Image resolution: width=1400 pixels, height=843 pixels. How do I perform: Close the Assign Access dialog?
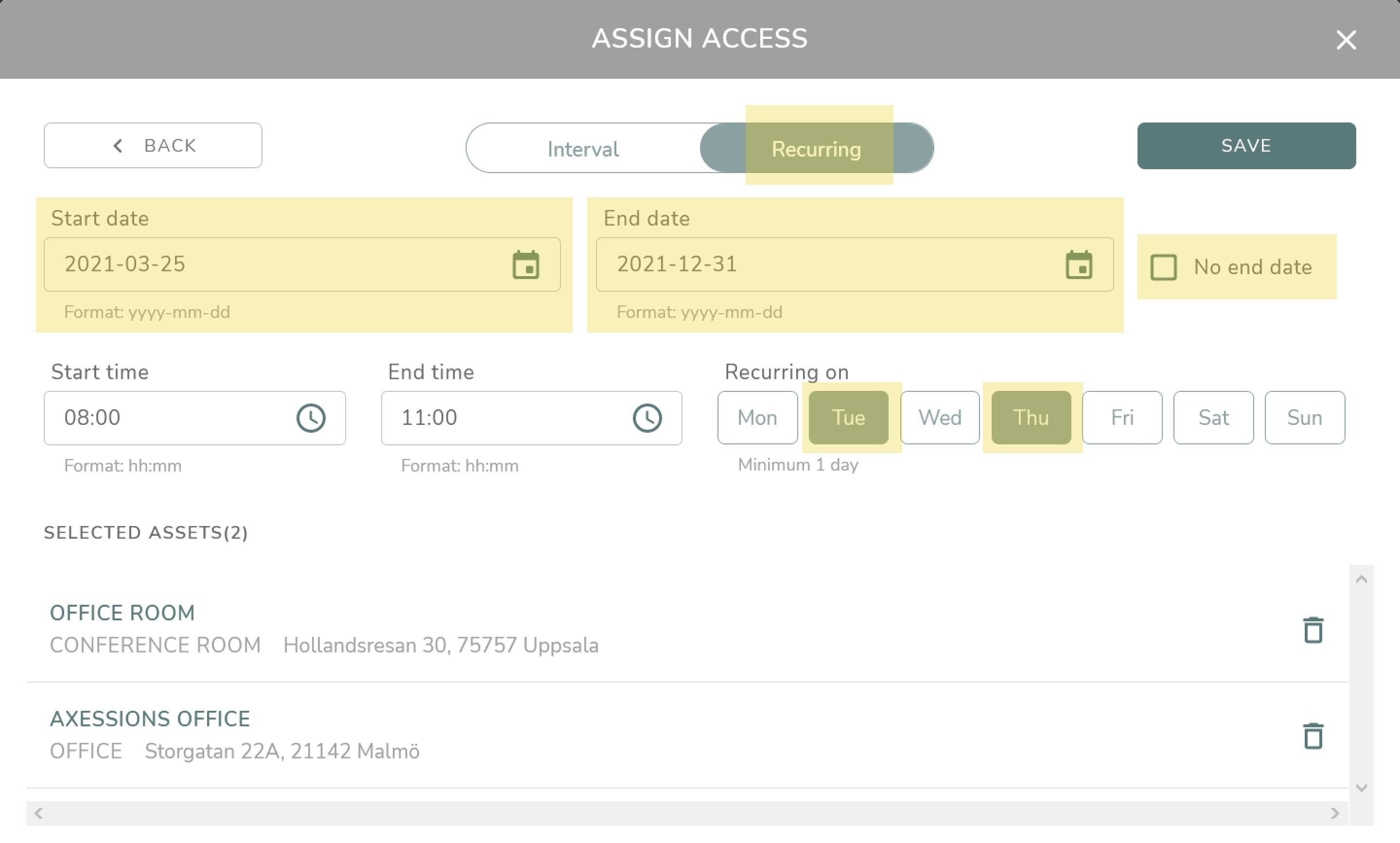click(x=1346, y=40)
